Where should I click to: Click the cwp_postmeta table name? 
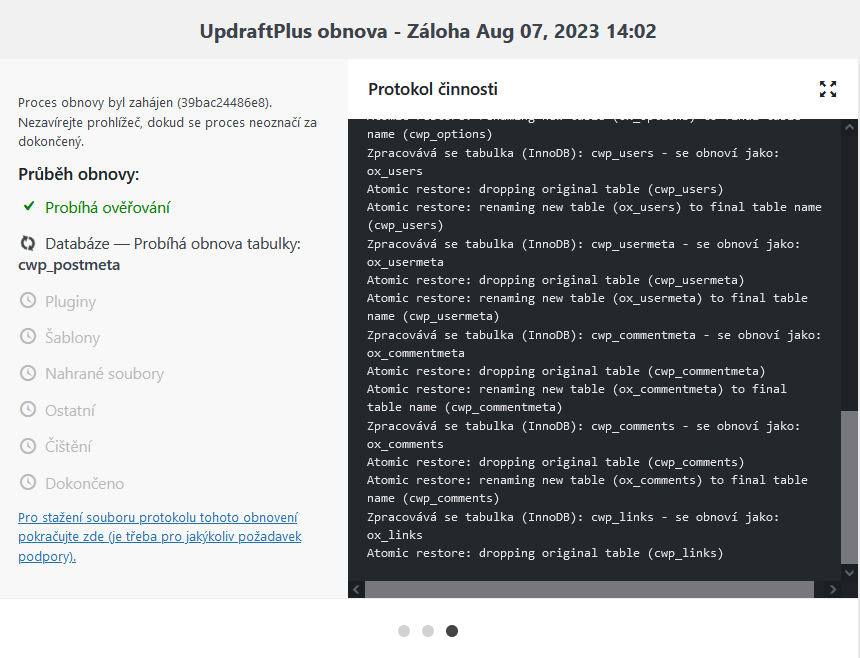click(69, 265)
